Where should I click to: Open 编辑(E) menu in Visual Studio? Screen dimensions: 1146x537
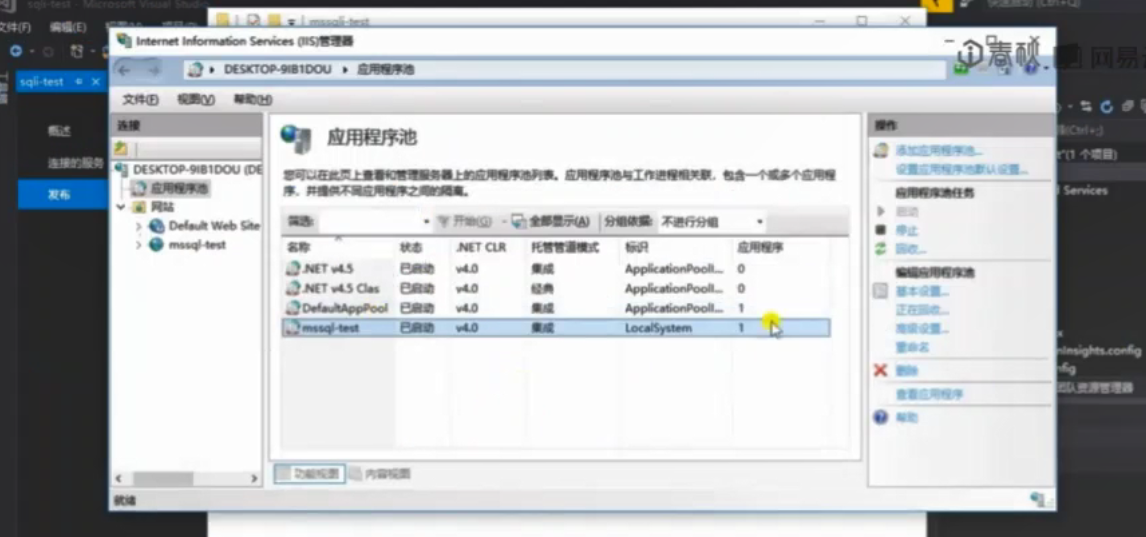[x=68, y=28]
